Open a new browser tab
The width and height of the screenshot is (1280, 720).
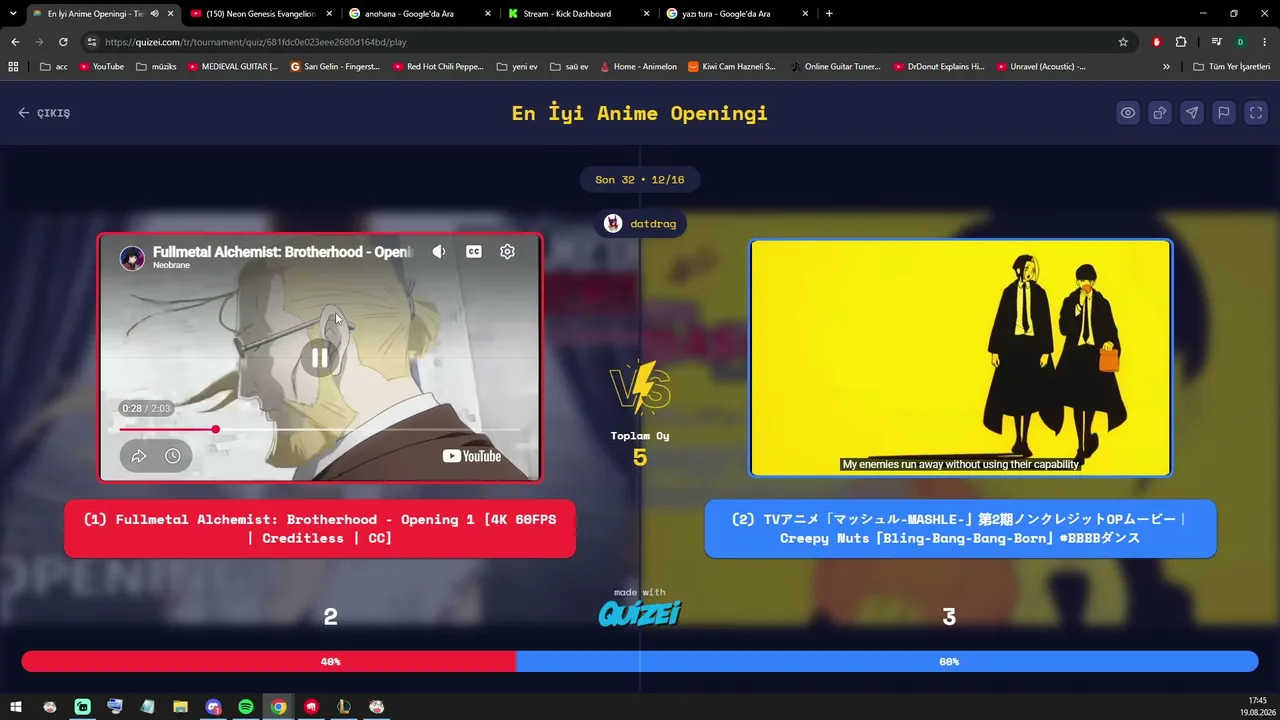click(x=829, y=14)
